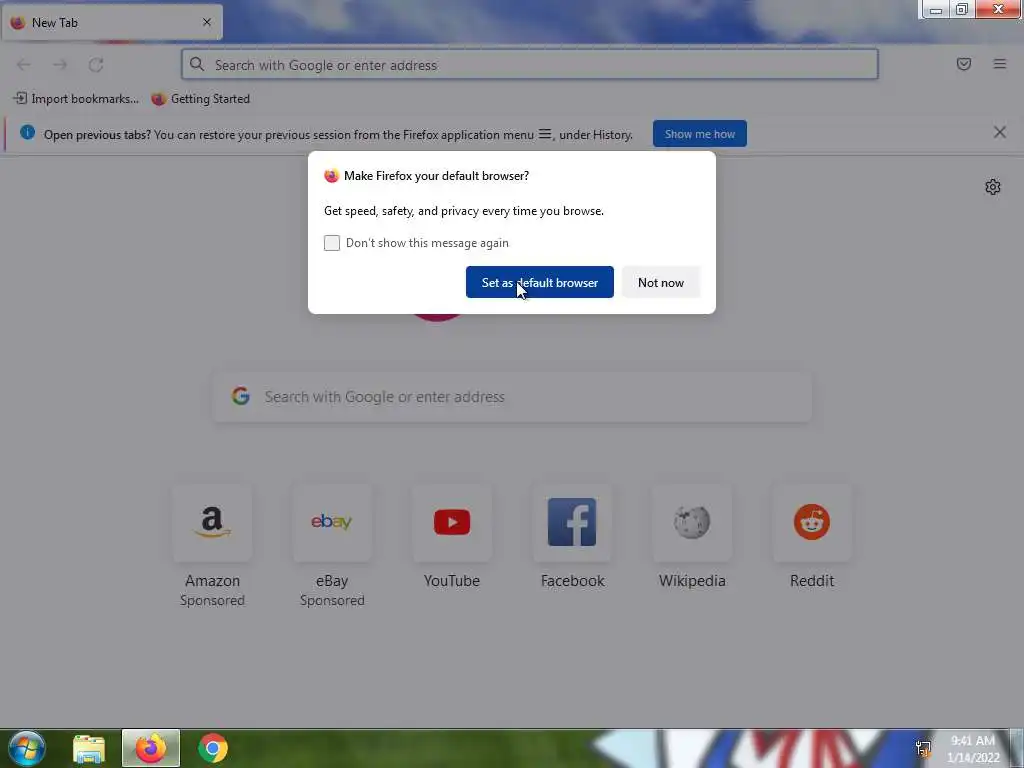
Task: Open the Pocket save icon in the toolbar
Action: (963, 64)
